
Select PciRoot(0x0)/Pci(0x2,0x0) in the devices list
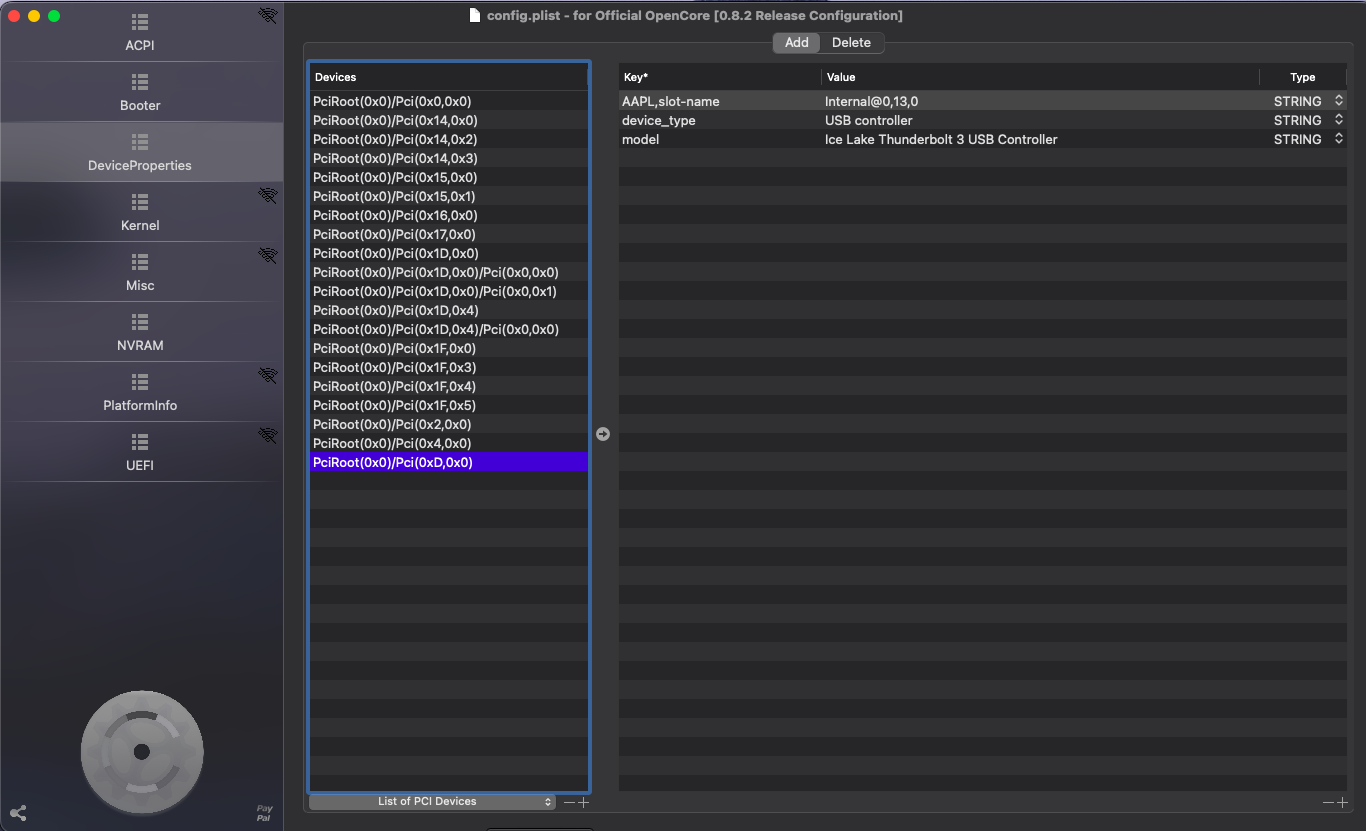pos(392,424)
